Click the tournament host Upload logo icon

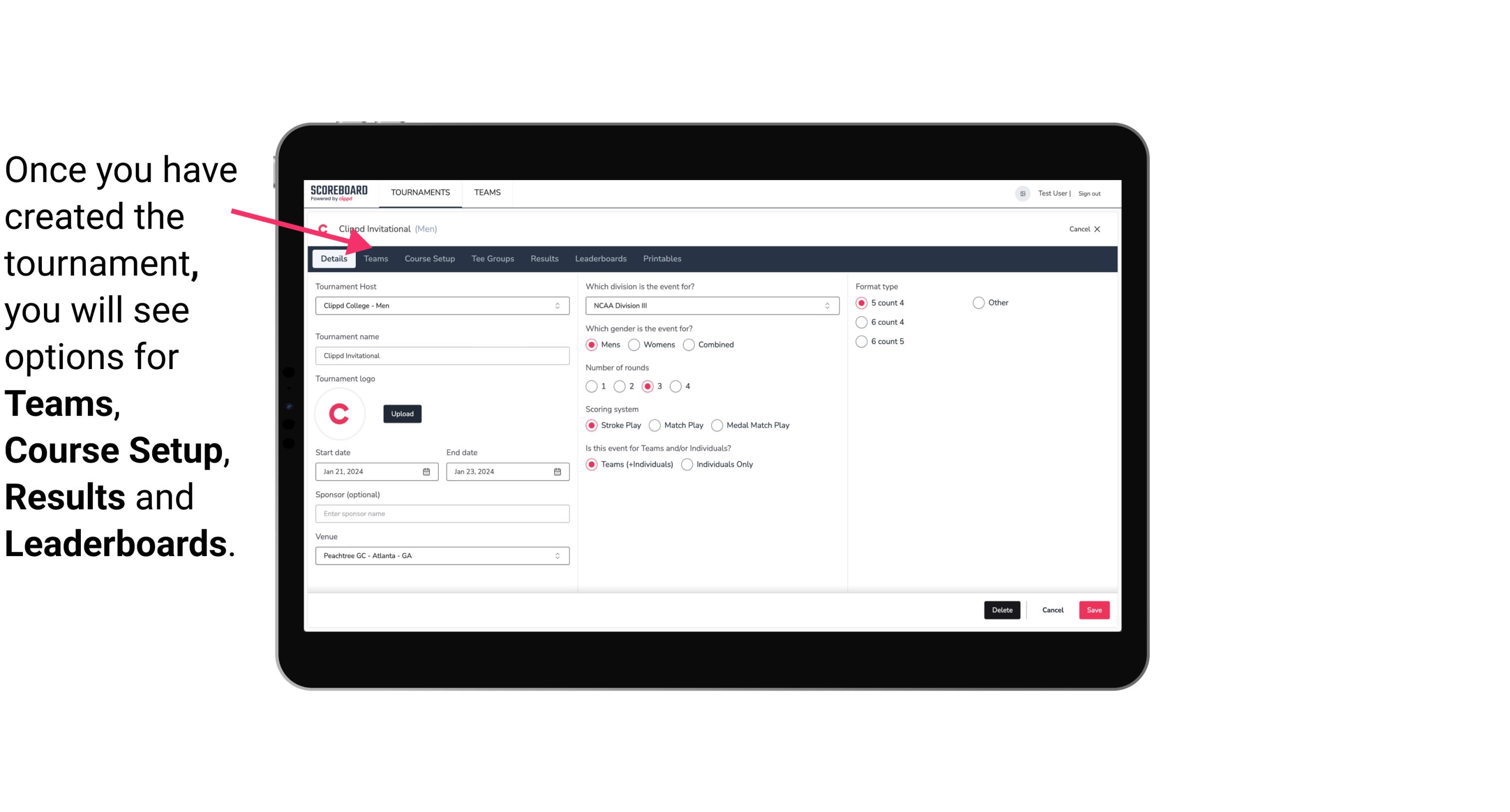pos(402,413)
